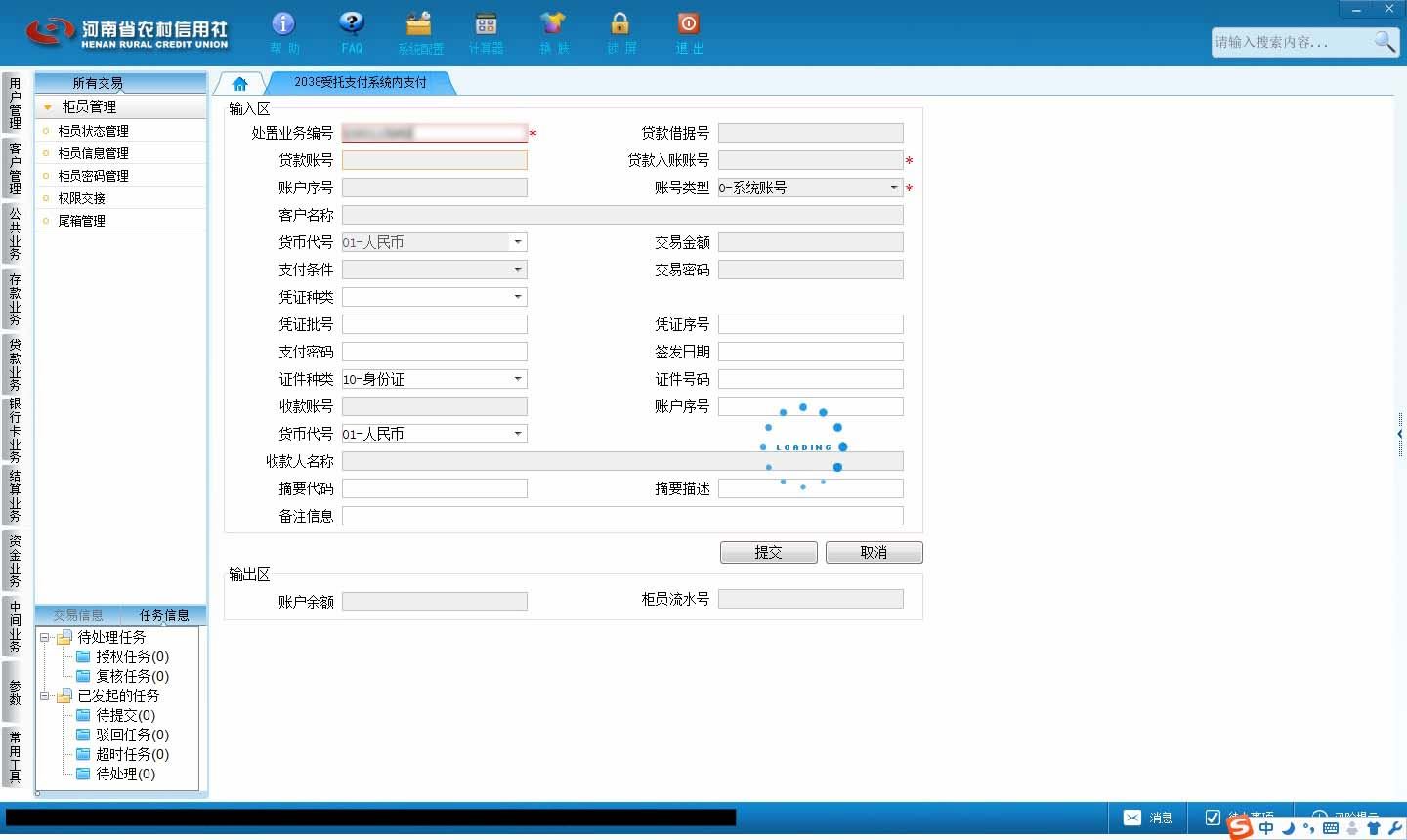Viewport: 1407px width, 840px height.
Task: Open the first 货币代号 dropdown
Action: tap(518, 242)
